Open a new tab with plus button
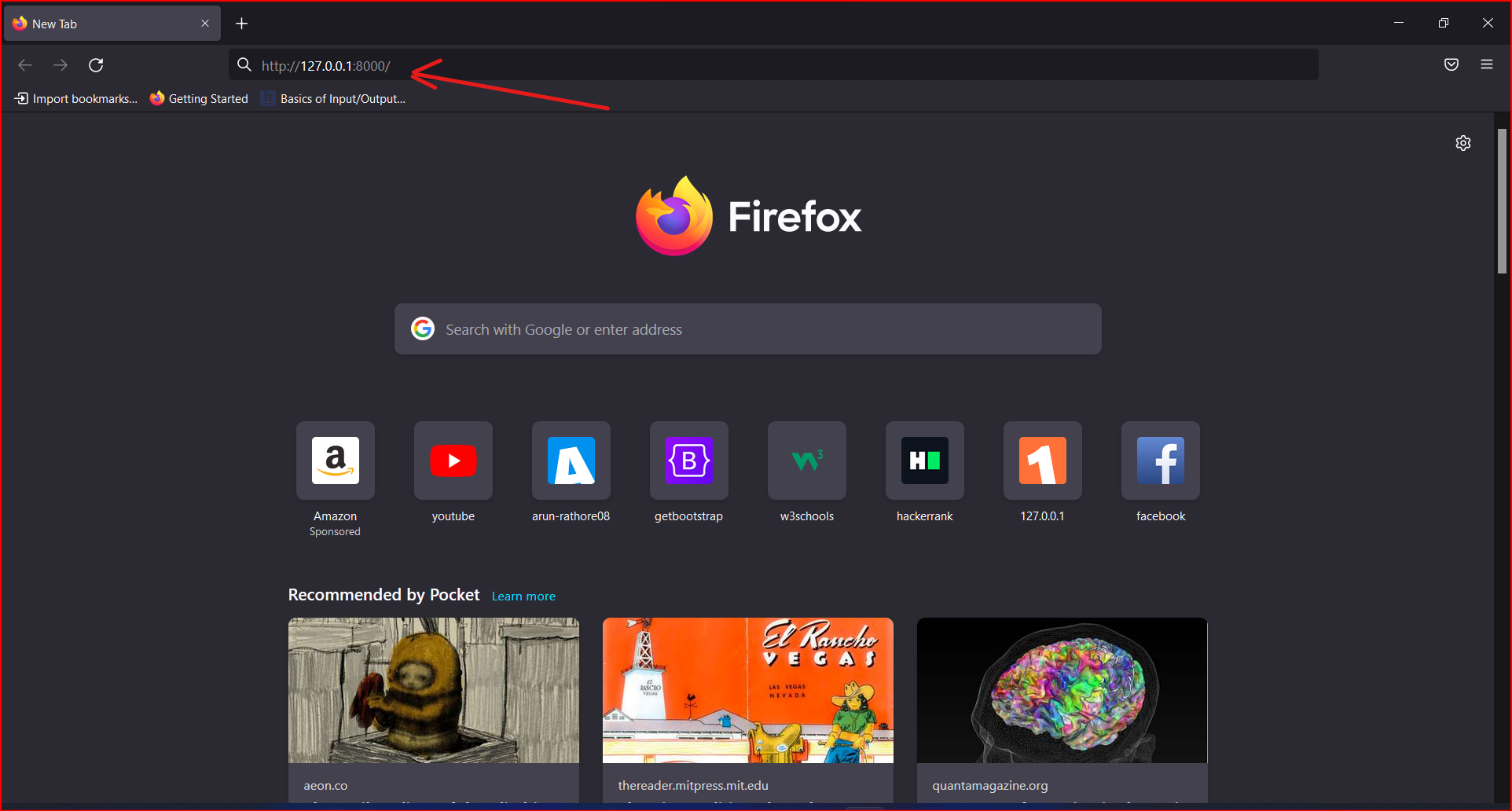The width and height of the screenshot is (1512, 811). tap(242, 24)
